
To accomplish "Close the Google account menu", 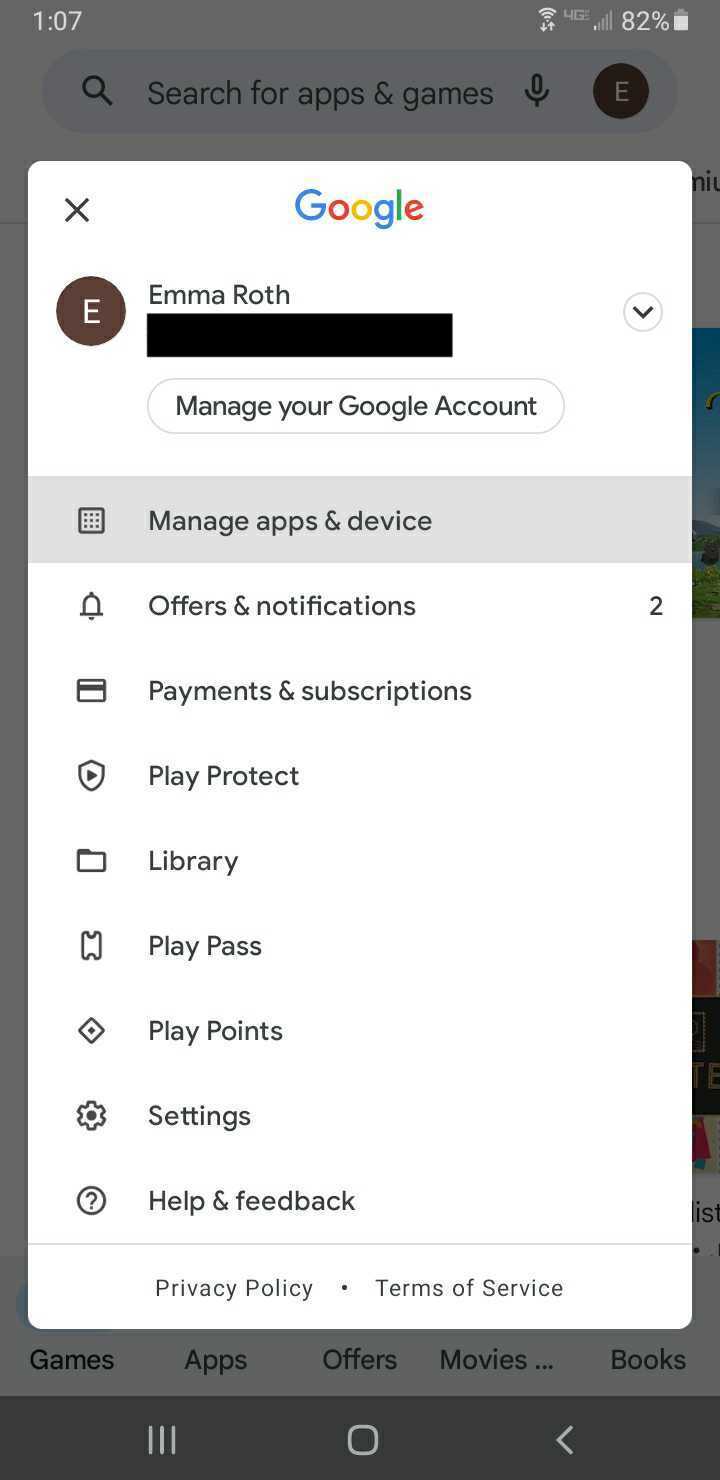I will click(77, 210).
